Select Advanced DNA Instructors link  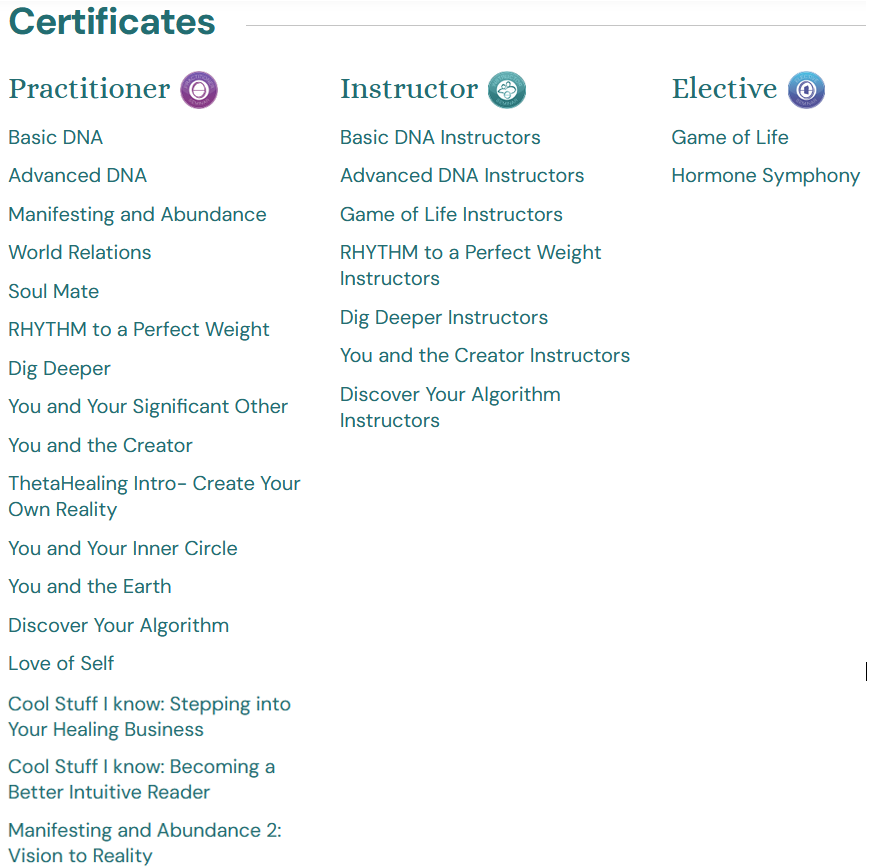[462, 176]
